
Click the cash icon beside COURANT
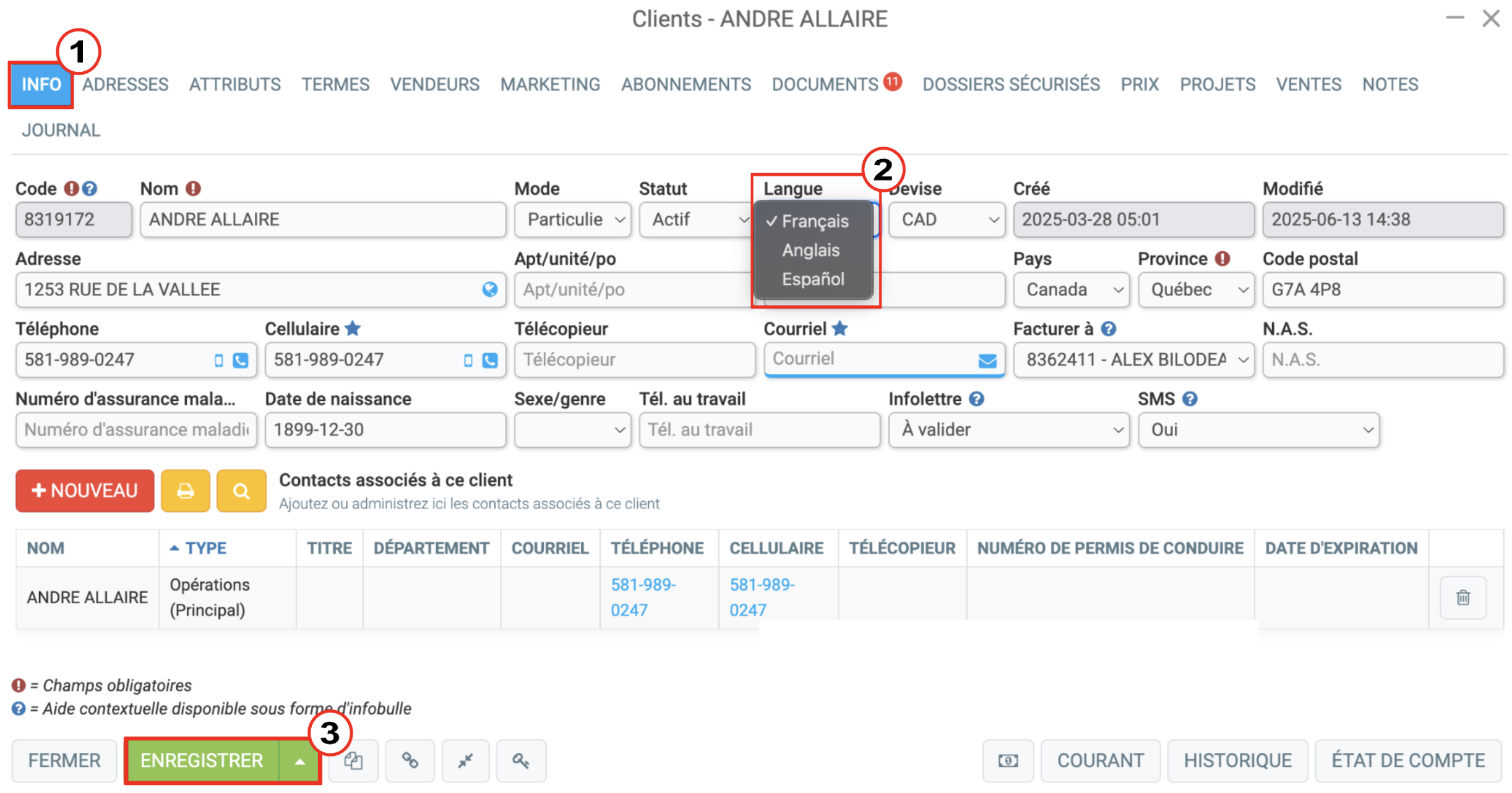pyautogui.click(x=1008, y=760)
